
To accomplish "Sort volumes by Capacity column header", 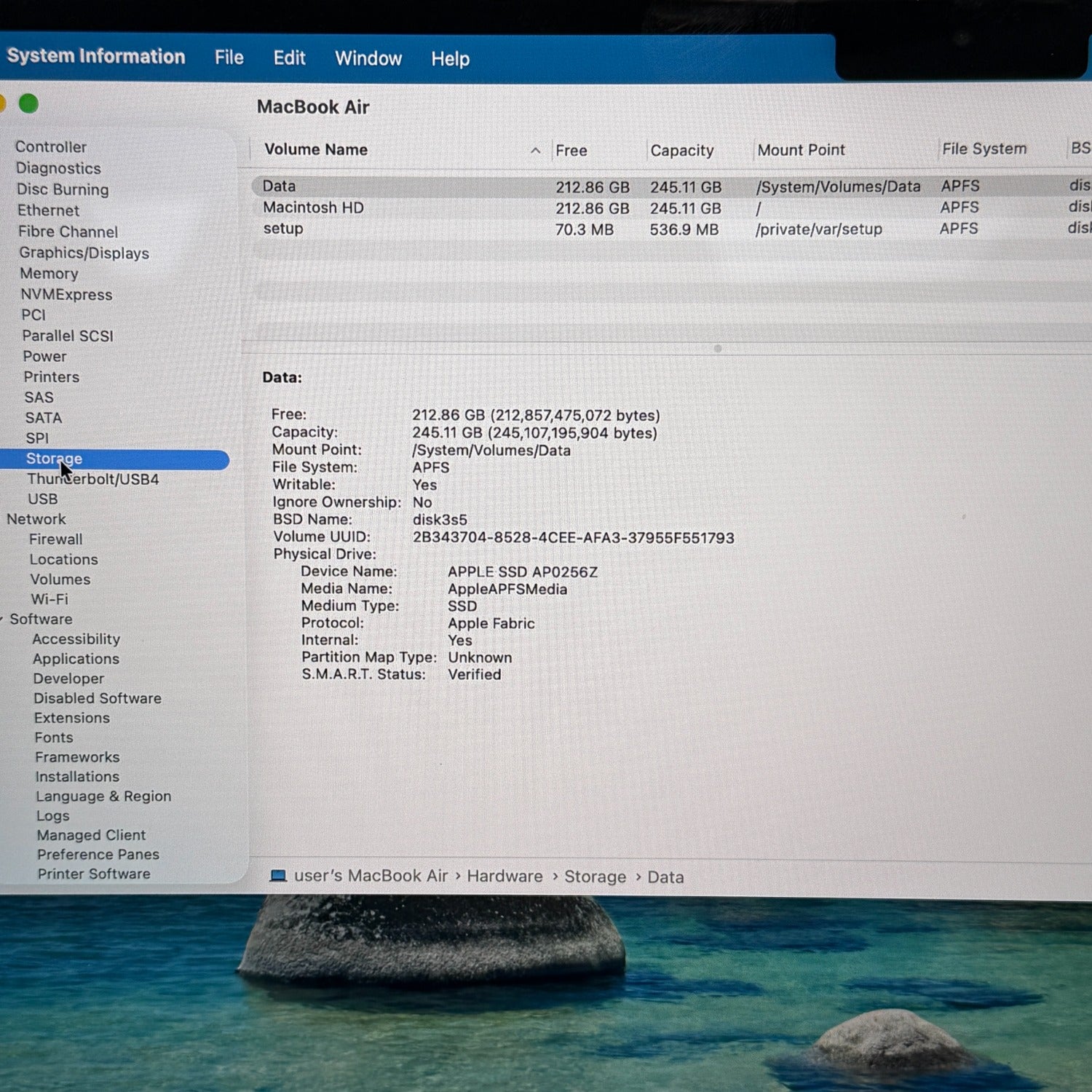I will coord(681,151).
